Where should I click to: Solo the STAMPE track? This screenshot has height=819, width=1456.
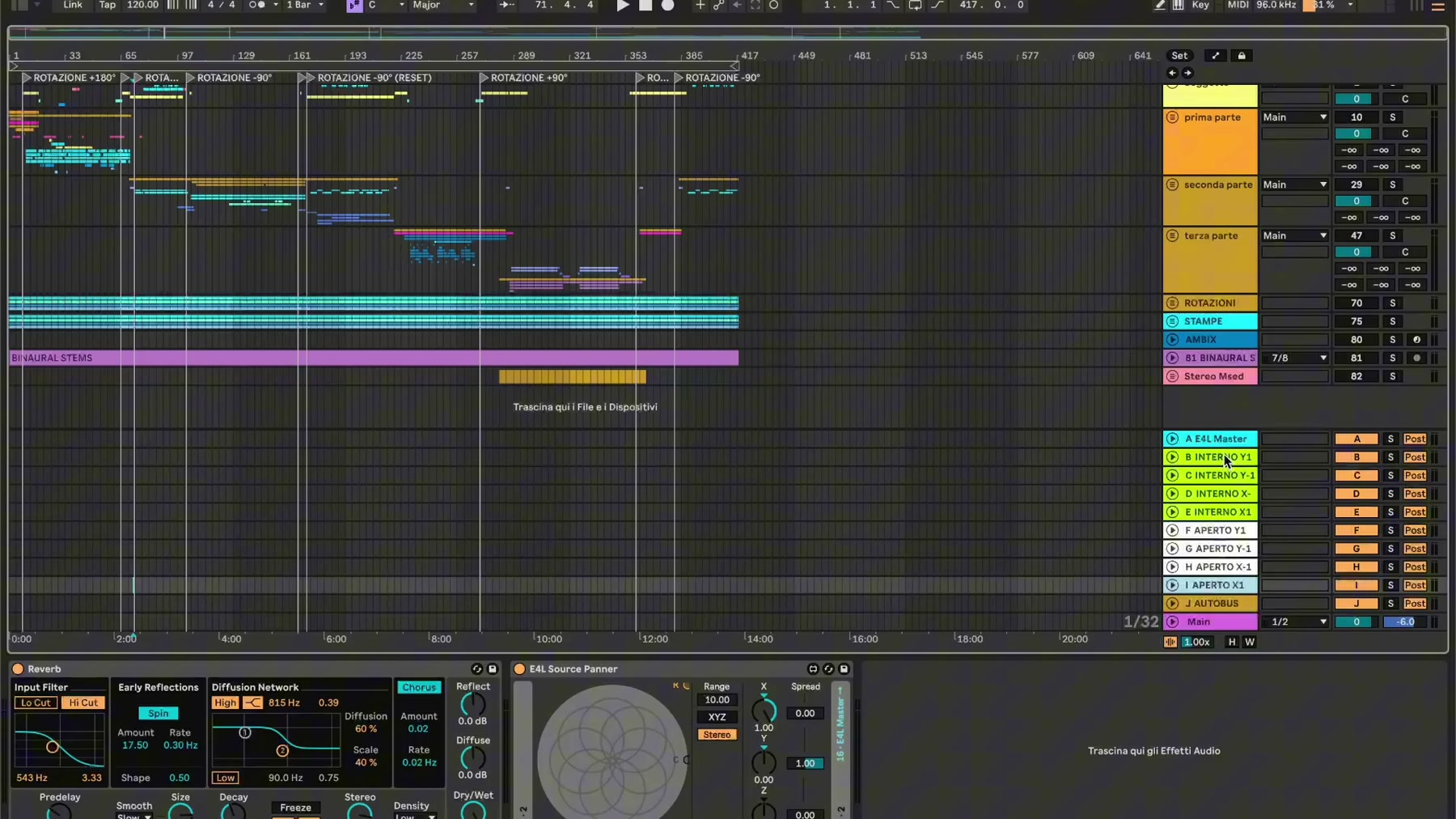point(1393,321)
